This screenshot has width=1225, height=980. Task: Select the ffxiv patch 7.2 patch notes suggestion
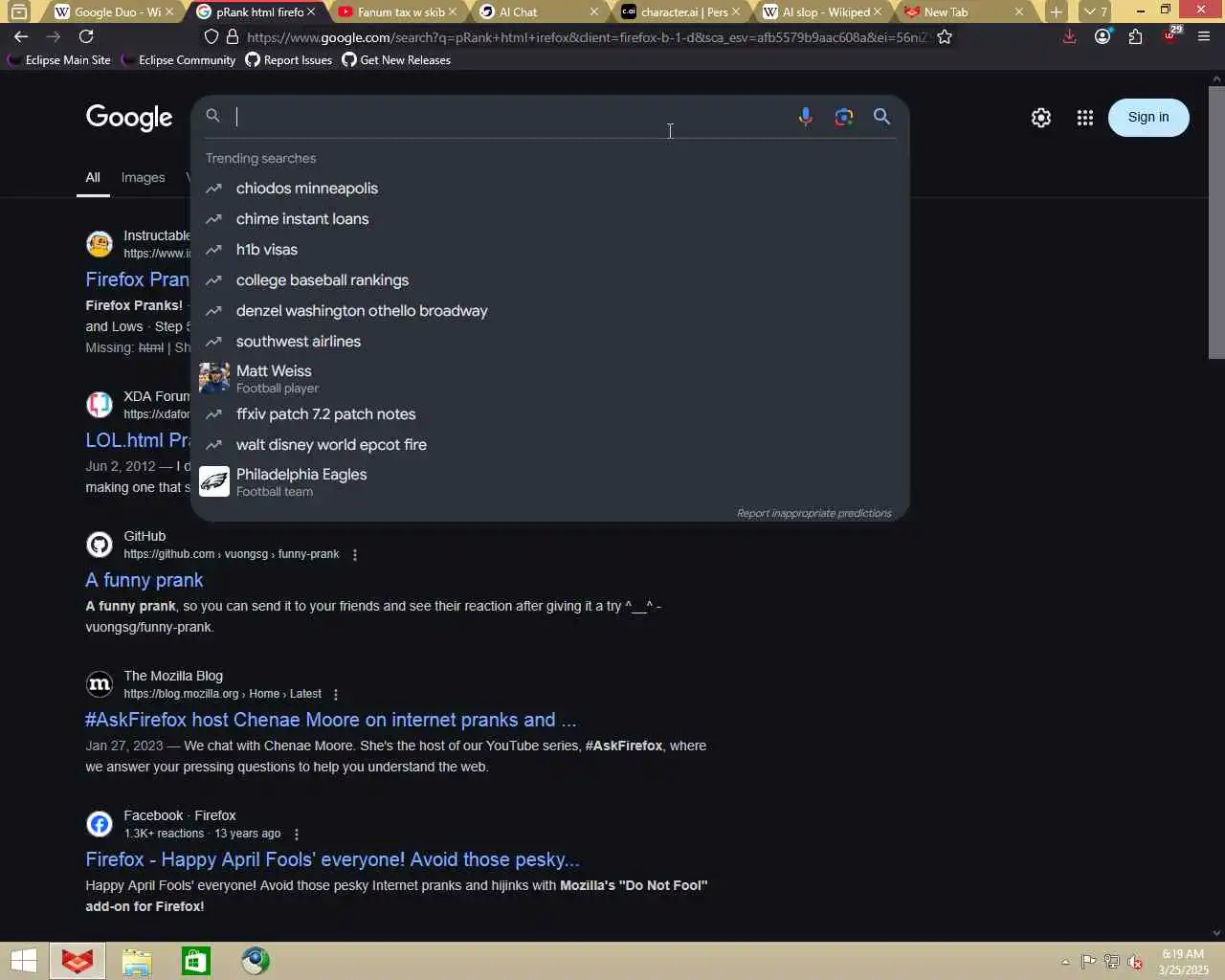point(549,414)
